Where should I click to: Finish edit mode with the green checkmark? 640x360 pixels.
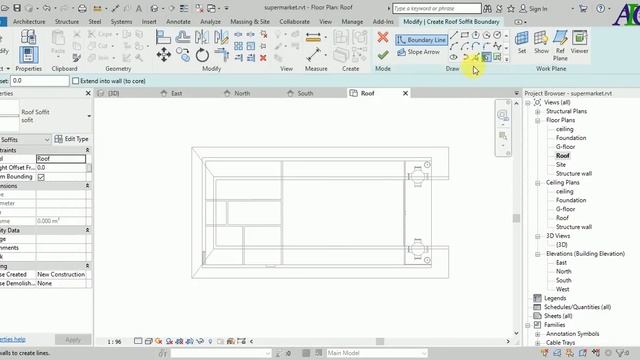click(x=382, y=55)
